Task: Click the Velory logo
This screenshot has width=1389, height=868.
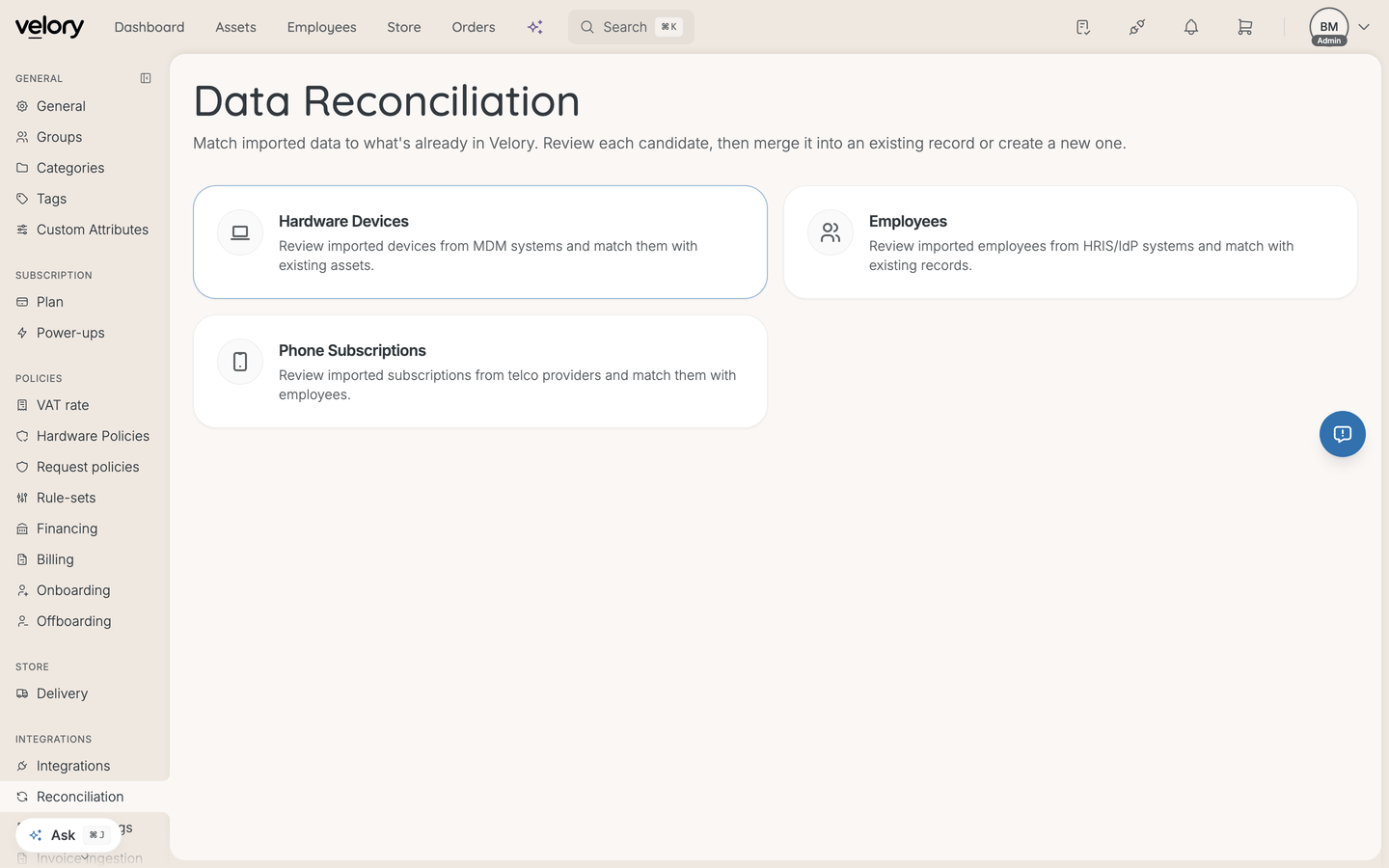Action: (49, 27)
